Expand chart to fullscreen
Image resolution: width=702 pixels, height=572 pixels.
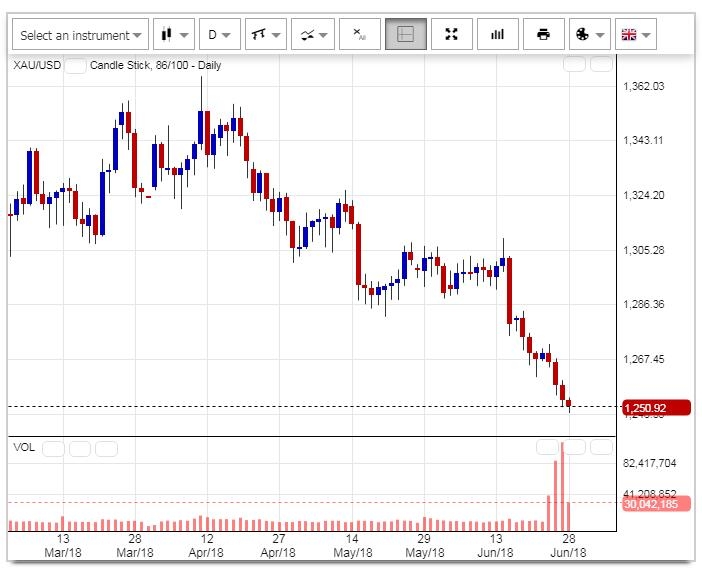click(451, 35)
